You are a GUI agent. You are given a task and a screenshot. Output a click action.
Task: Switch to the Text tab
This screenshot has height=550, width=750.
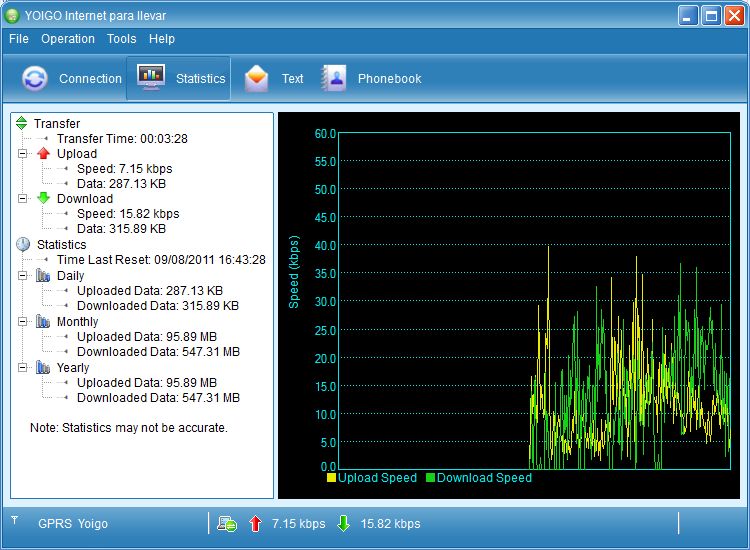(x=274, y=78)
